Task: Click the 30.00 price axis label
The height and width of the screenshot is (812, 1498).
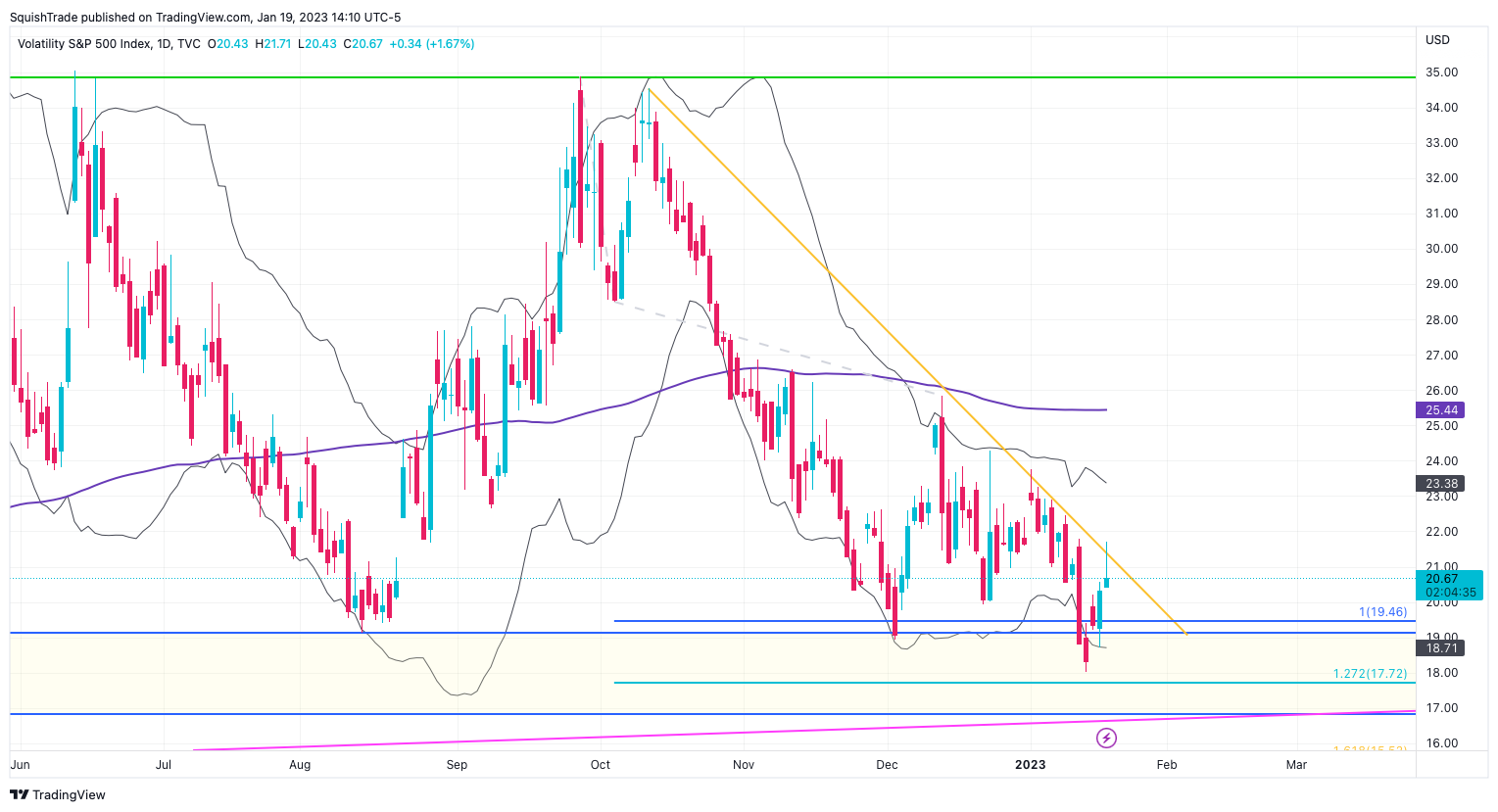Action: pyautogui.click(x=1441, y=249)
